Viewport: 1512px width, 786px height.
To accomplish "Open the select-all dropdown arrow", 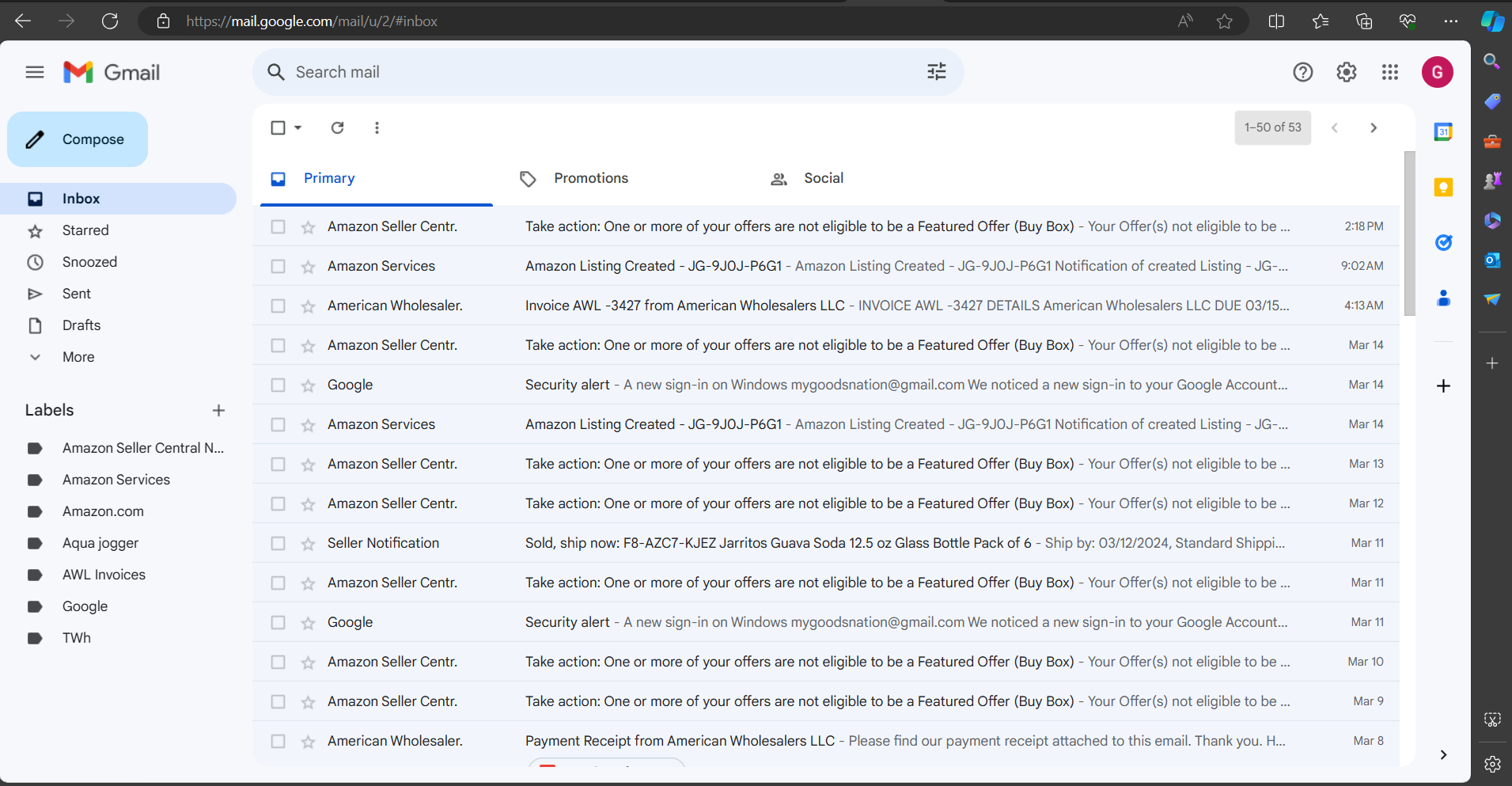I will (x=298, y=127).
